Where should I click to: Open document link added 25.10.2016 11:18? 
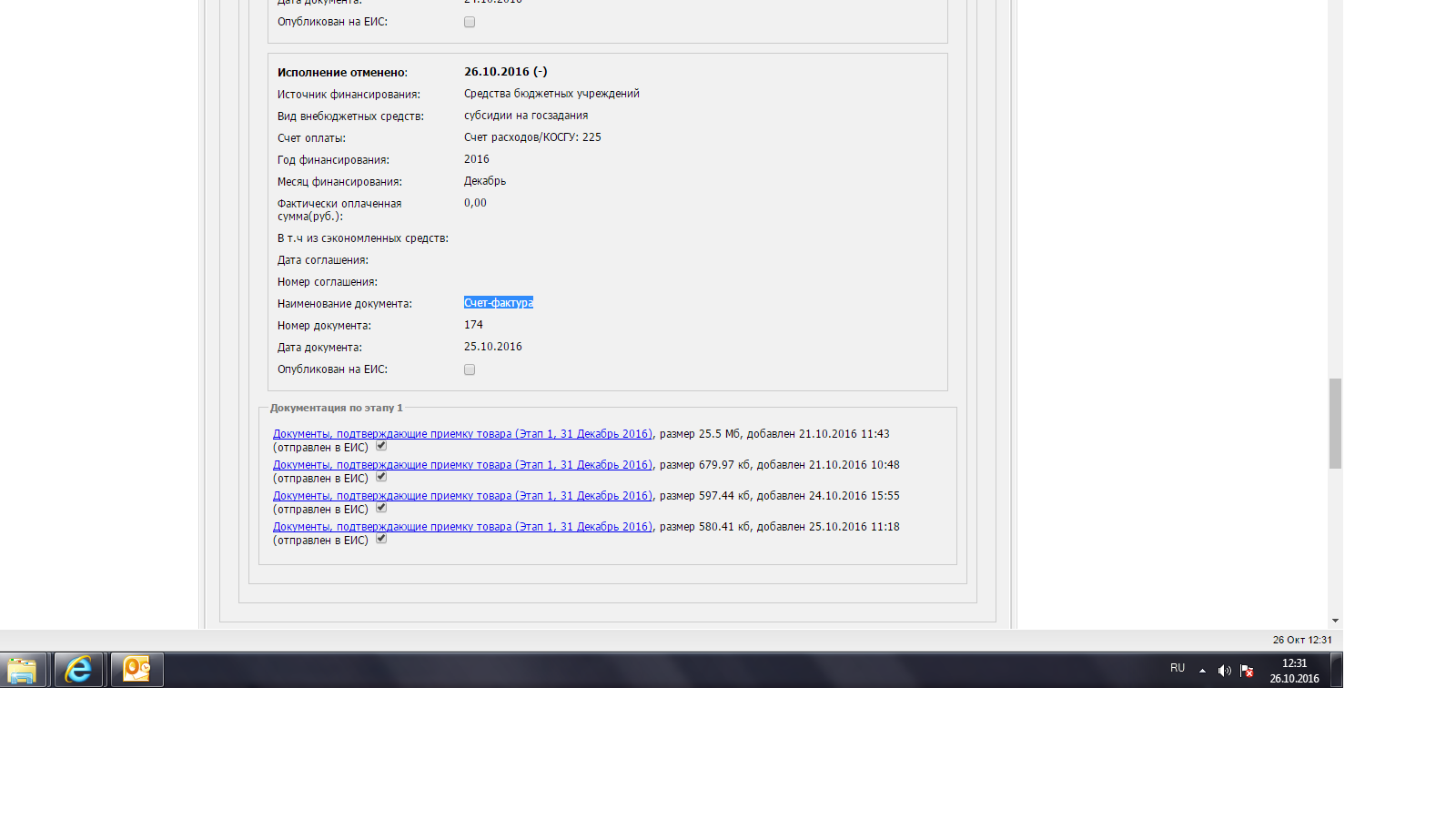[462, 527]
